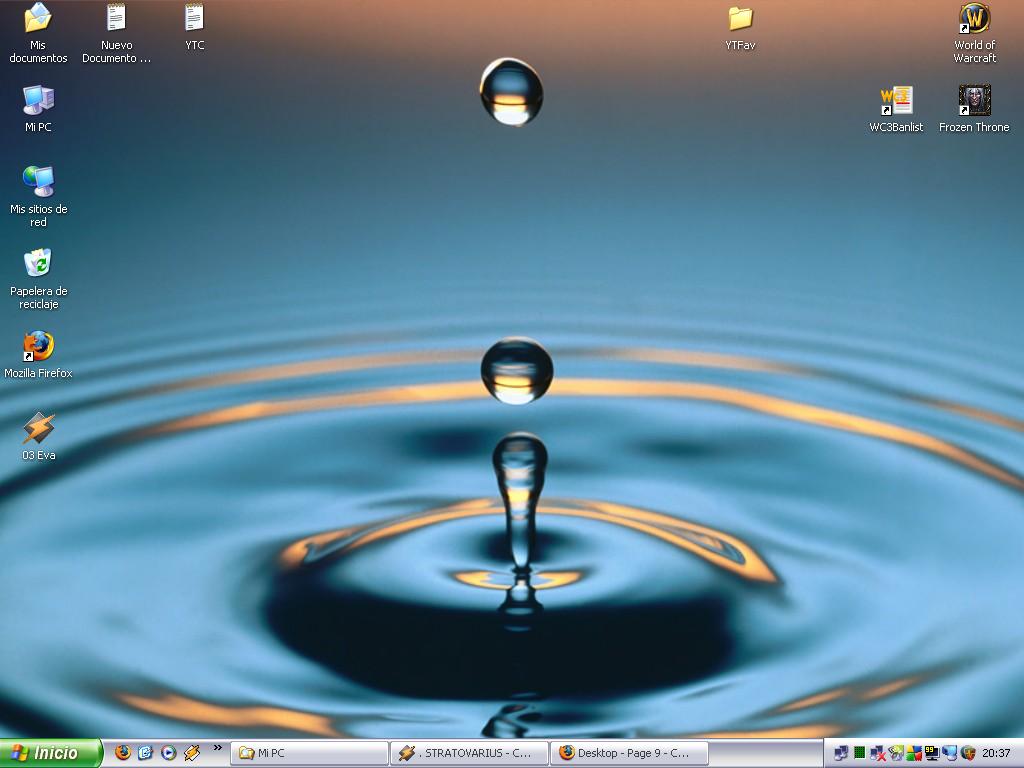
Task: Select the Nuevo Documento text file icon
Action: tap(116, 18)
